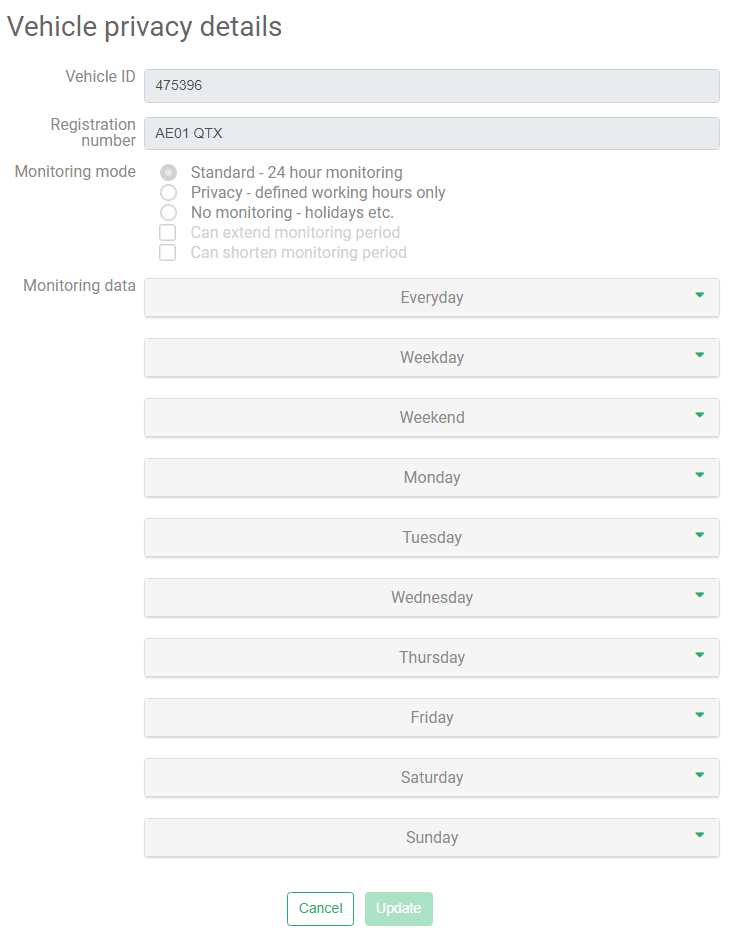Viewport: 735px width, 934px height.
Task: Click the Vehicle ID field
Action: tap(432, 86)
